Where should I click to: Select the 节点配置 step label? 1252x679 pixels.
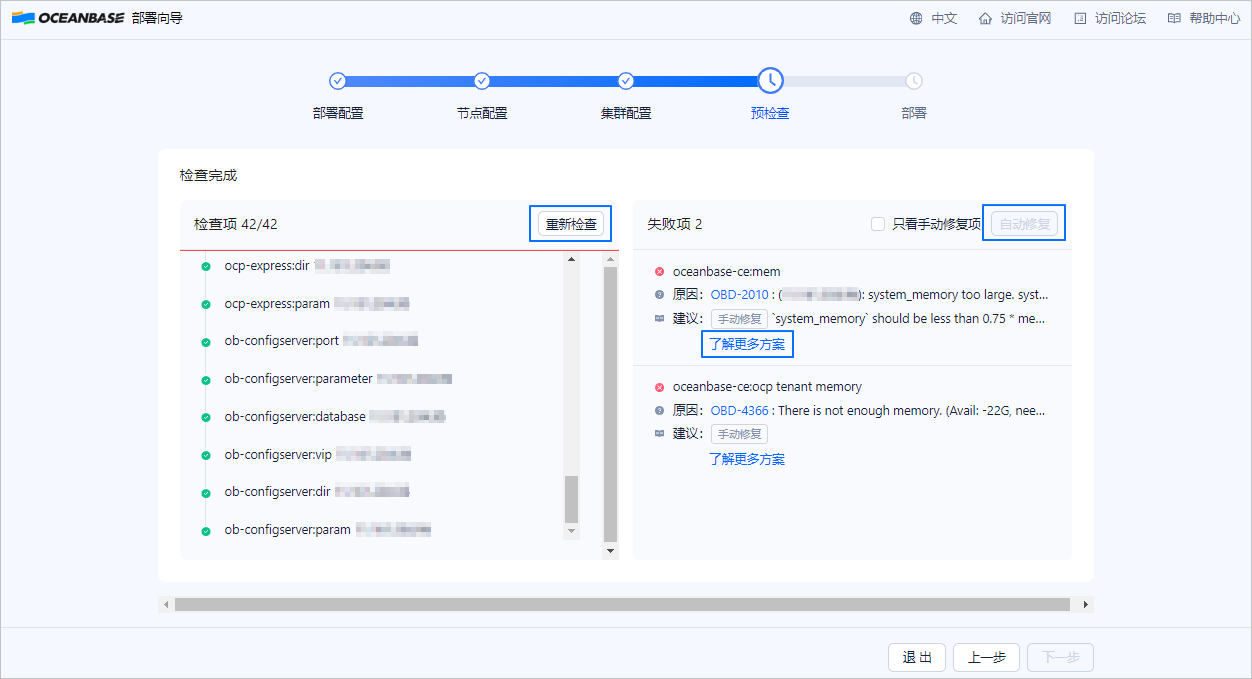[481, 113]
